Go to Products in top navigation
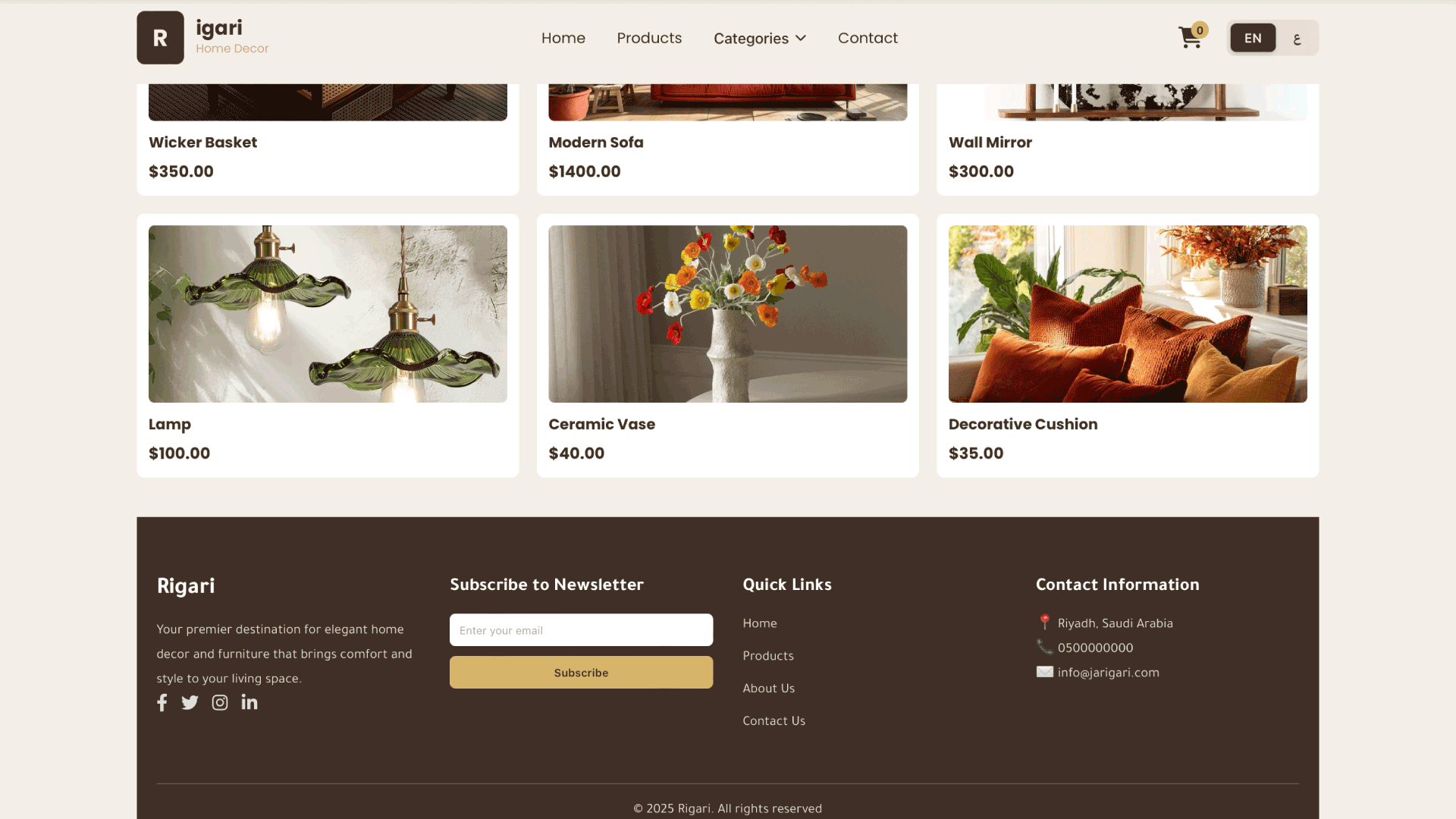 tap(649, 38)
